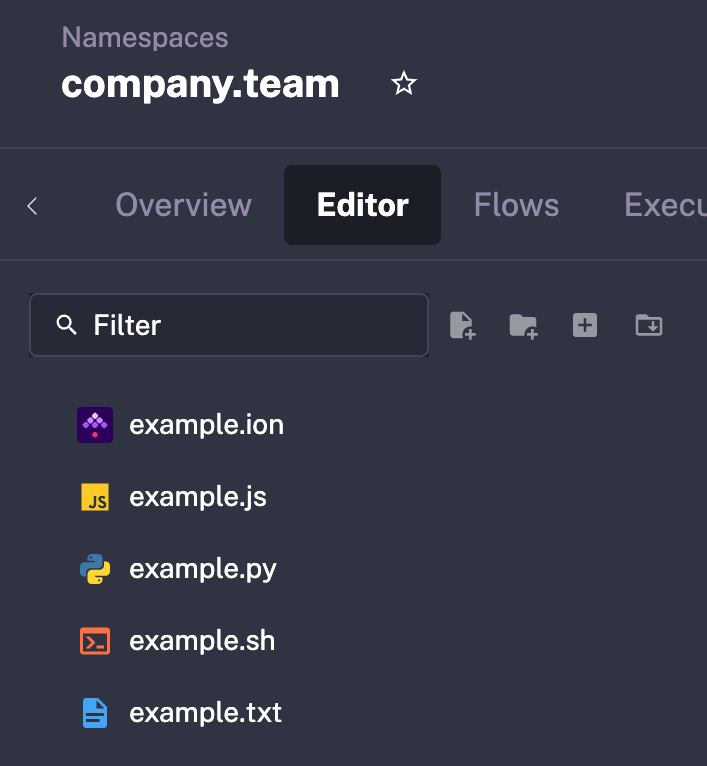Image resolution: width=707 pixels, height=766 pixels.
Task: Open the example.js file name
Action: (x=198, y=497)
